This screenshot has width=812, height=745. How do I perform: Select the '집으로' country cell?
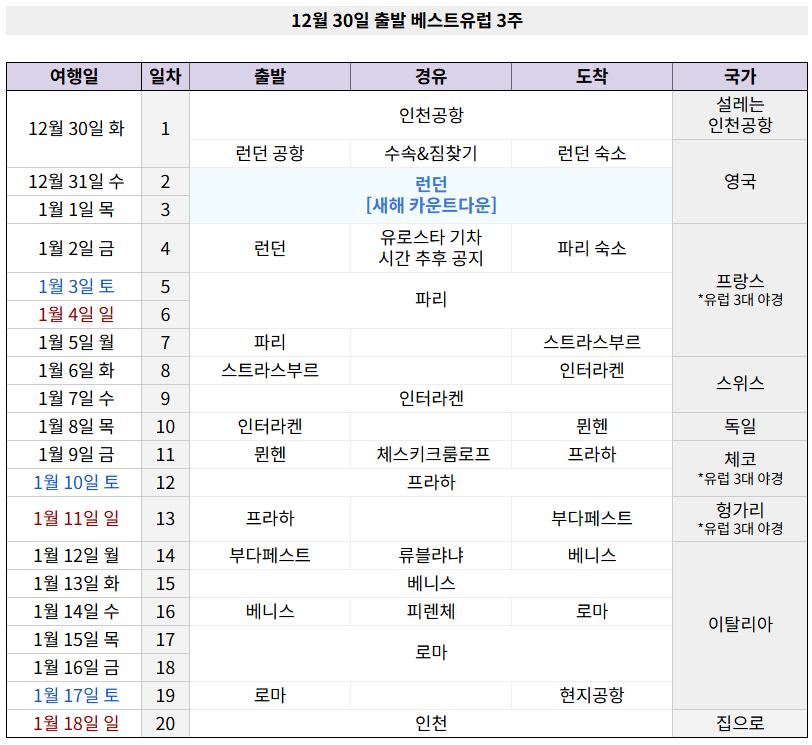(x=740, y=724)
